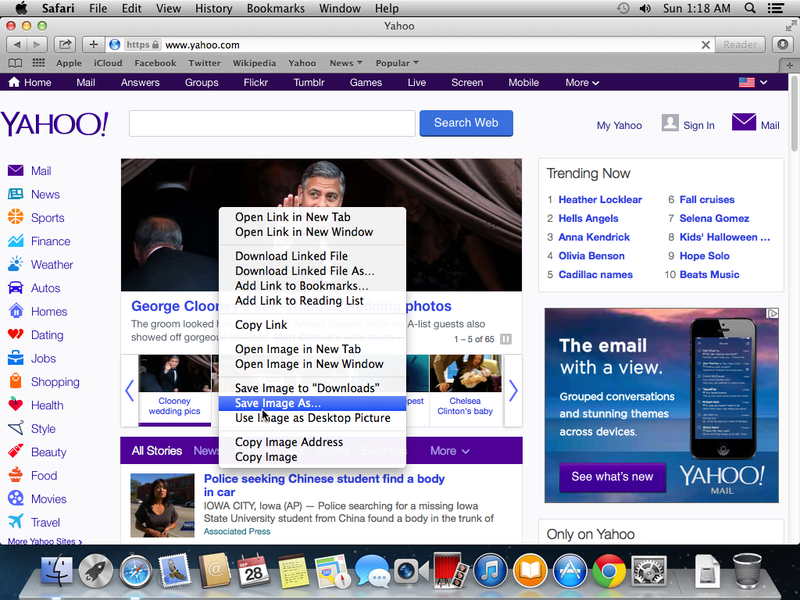Click the Finance chart icon in sidebar
Image resolution: width=800 pixels, height=600 pixels.
(15, 241)
